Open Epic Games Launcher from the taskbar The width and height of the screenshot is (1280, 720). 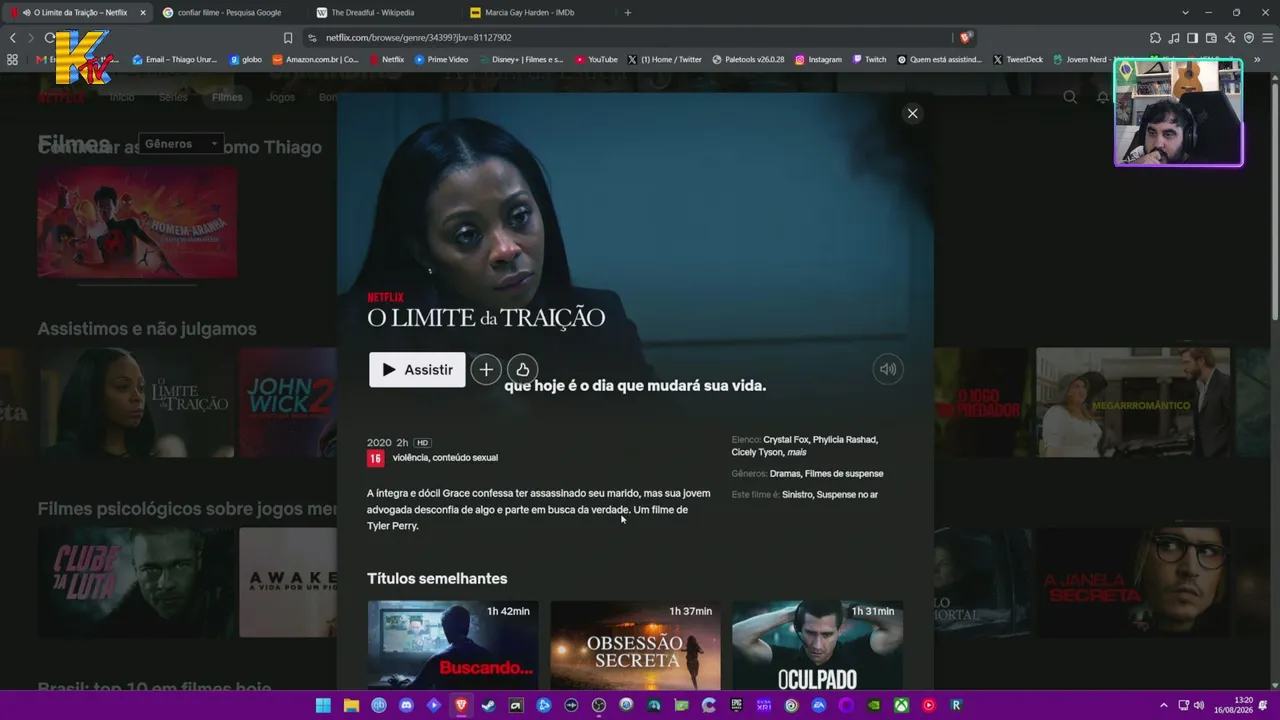[x=737, y=705]
